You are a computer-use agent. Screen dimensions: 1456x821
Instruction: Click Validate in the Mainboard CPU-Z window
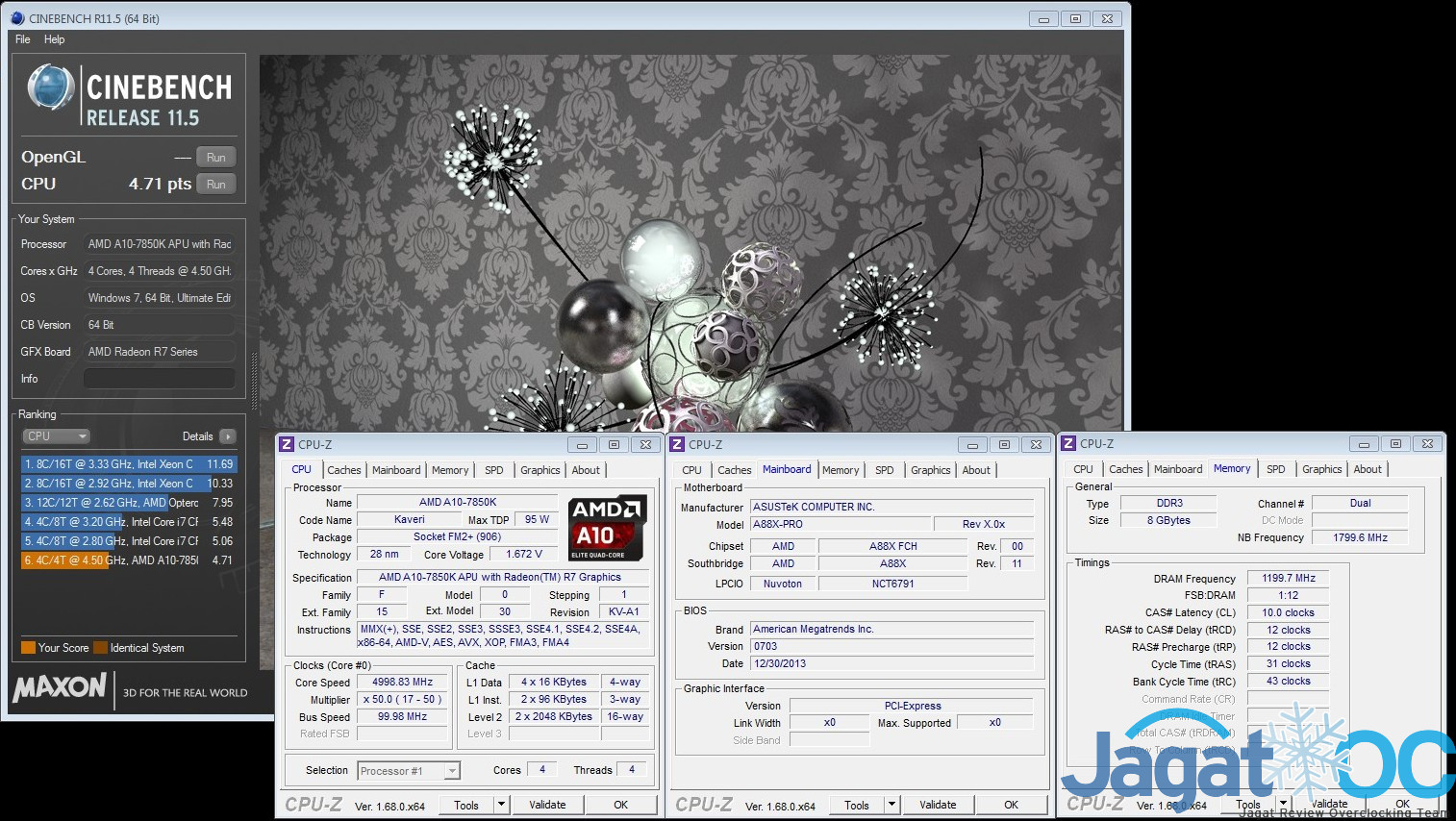pos(937,805)
